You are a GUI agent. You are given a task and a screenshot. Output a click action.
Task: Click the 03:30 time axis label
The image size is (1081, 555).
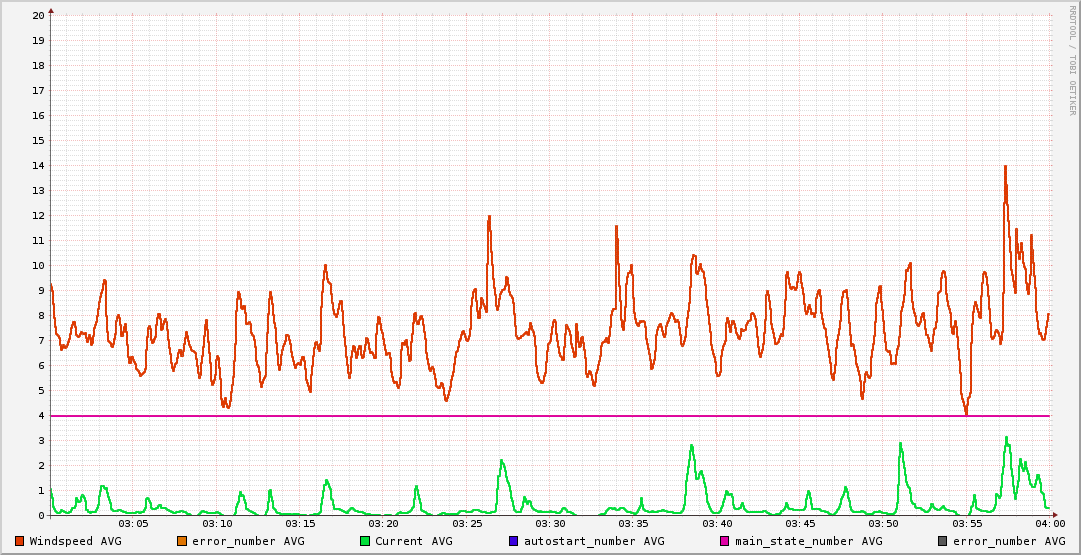click(550, 524)
